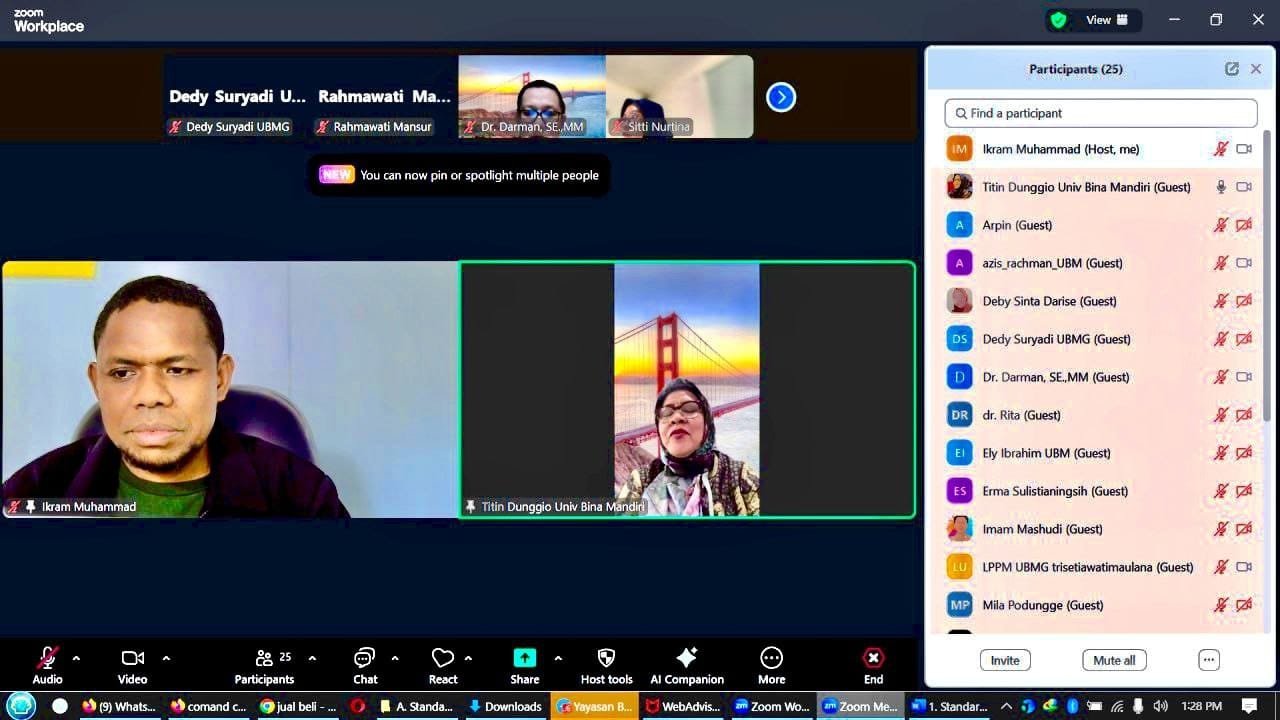This screenshot has height=720, width=1280.
Task: Click the End meeting icon
Action: pyautogui.click(x=873, y=658)
